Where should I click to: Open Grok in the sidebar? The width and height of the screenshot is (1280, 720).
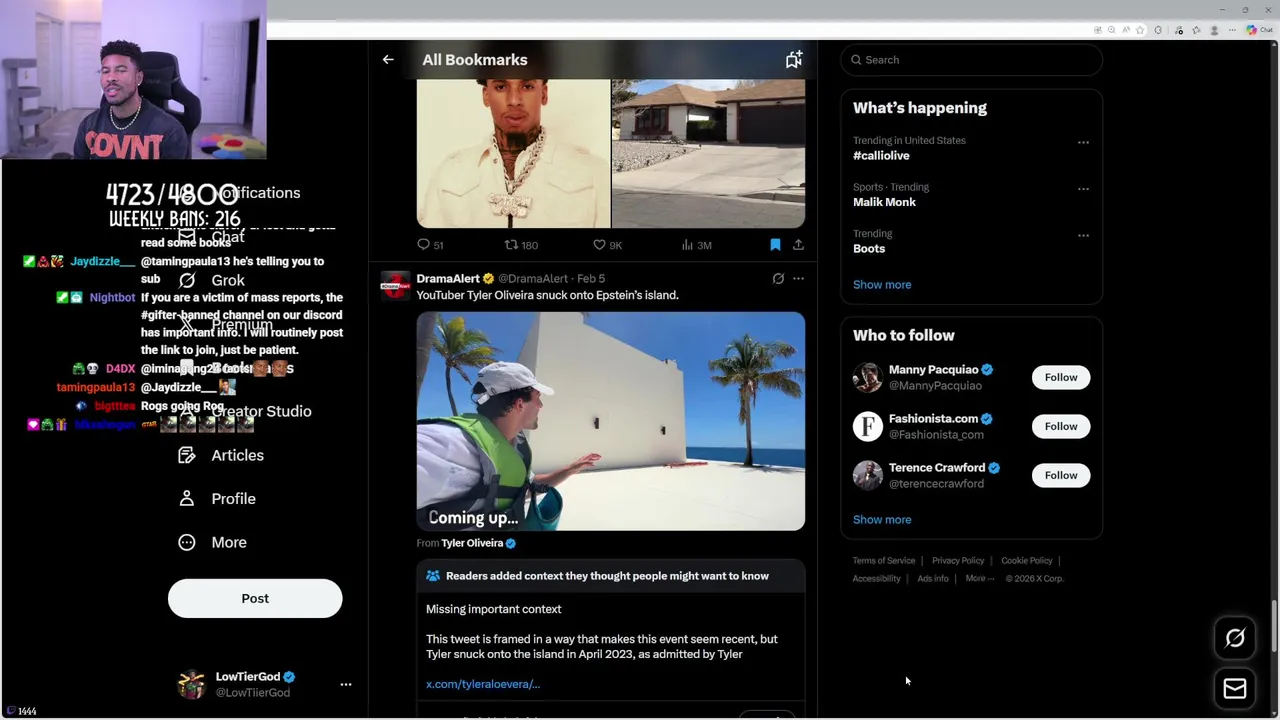click(x=228, y=280)
